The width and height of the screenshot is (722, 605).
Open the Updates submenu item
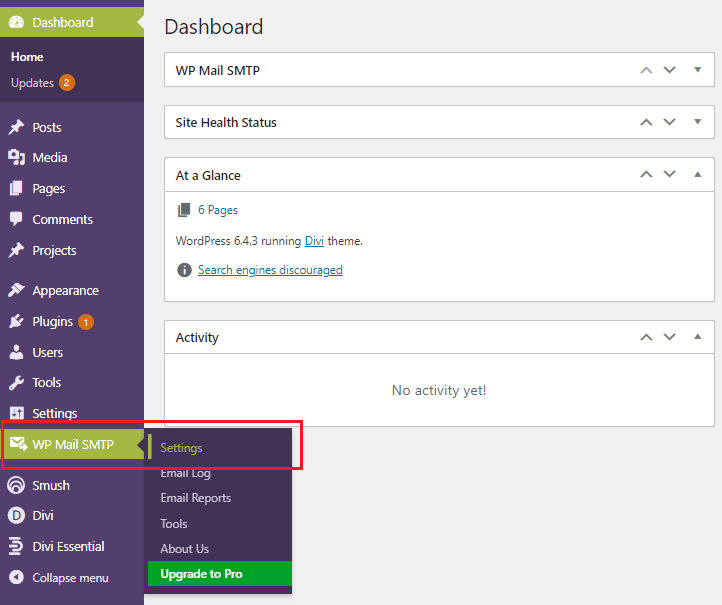tap(32, 83)
